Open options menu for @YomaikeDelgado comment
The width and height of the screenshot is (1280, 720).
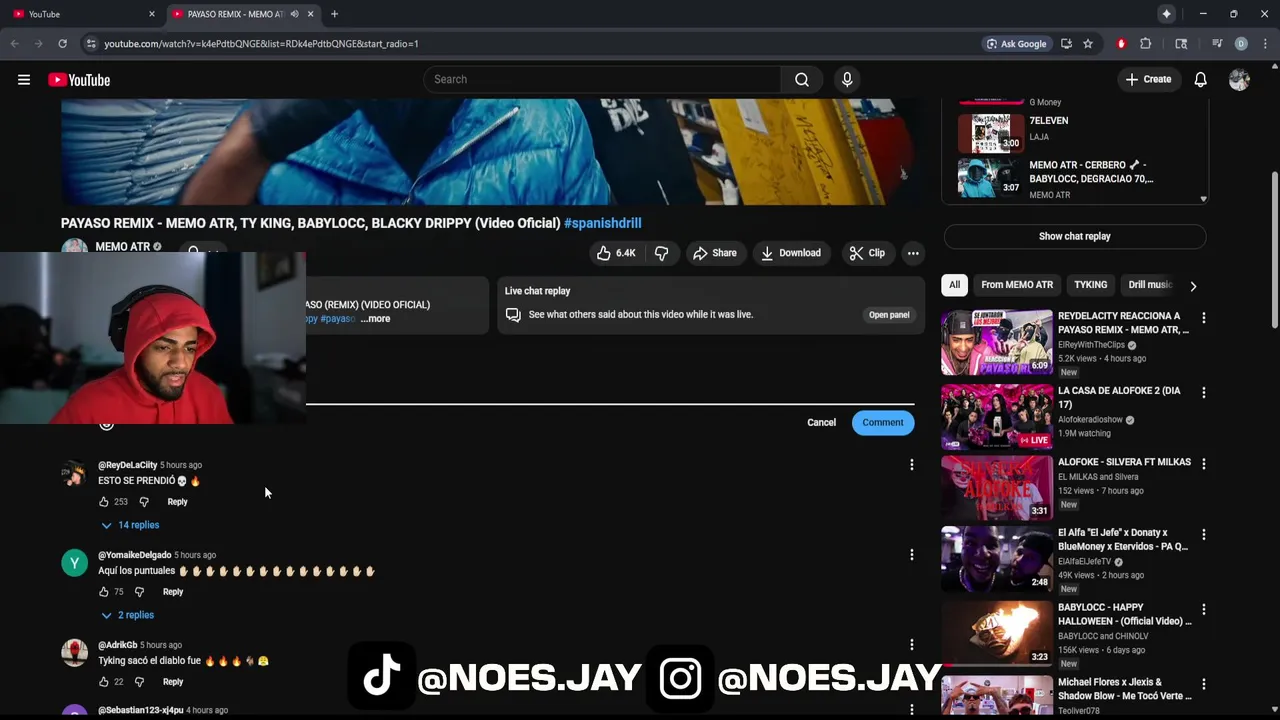tap(911, 555)
